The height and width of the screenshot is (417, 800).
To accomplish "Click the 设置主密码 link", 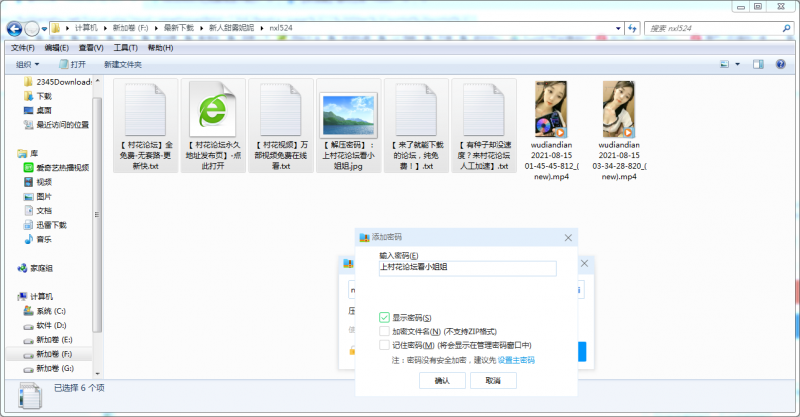I will [x=516, y=359].
